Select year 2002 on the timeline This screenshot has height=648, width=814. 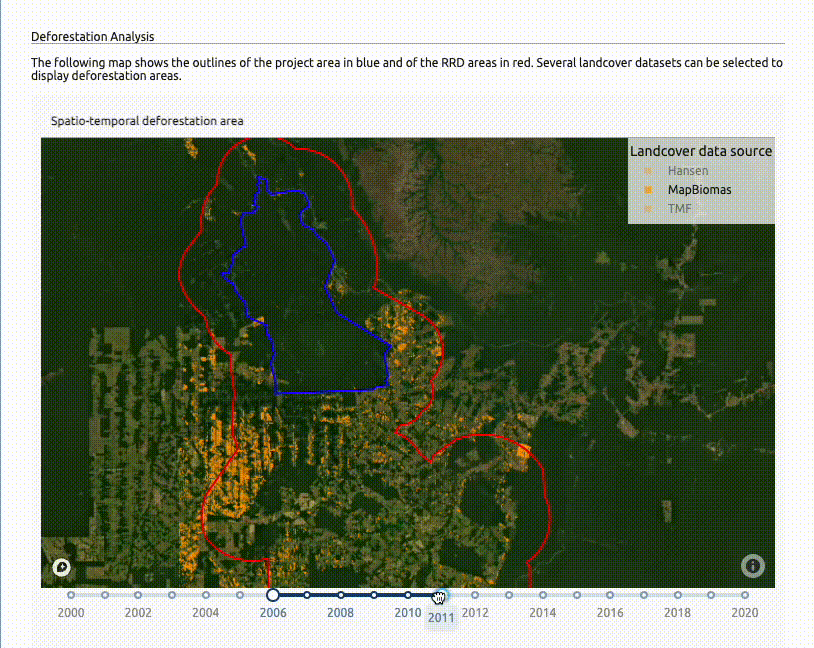[x=138, y=595]
